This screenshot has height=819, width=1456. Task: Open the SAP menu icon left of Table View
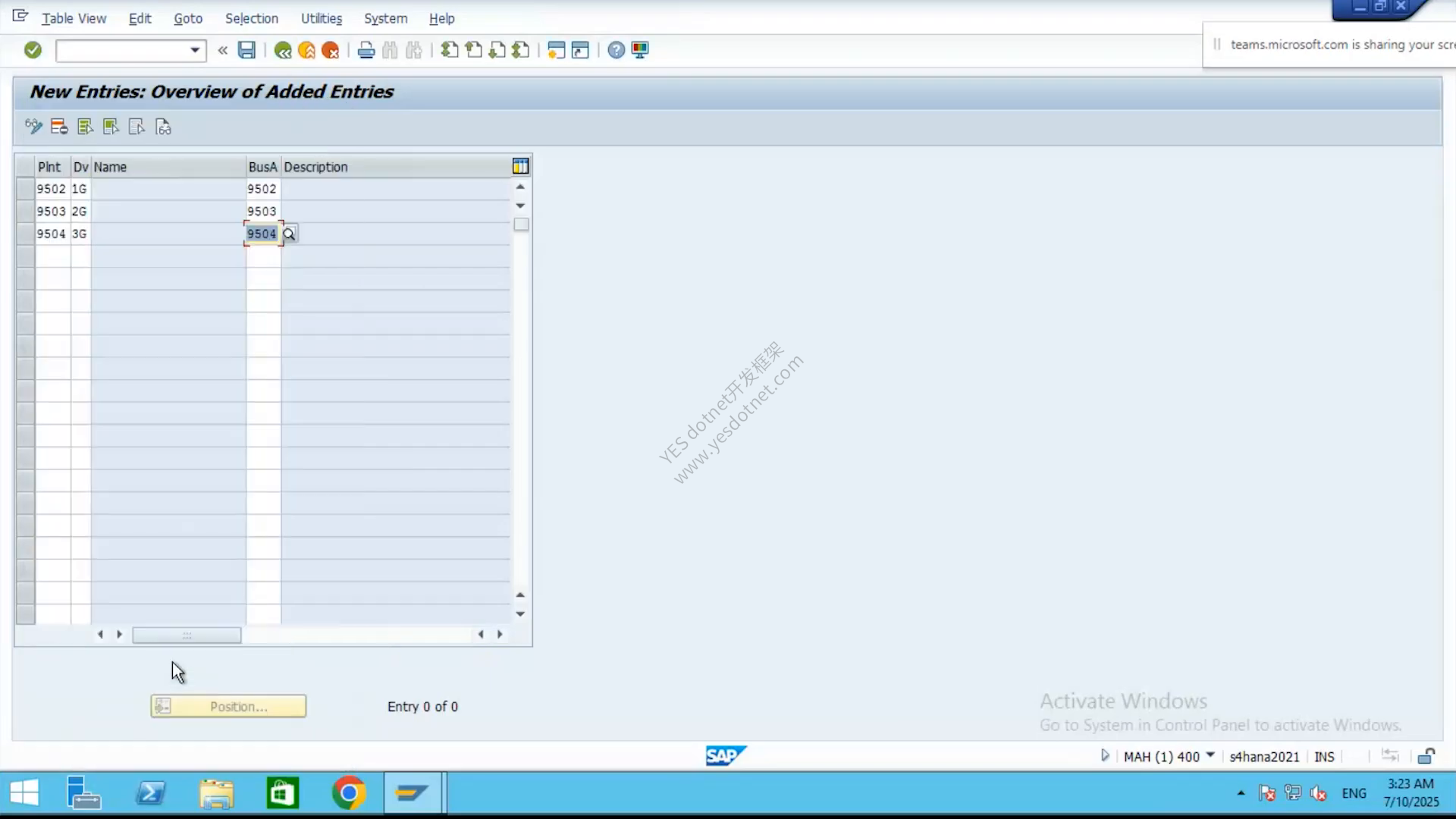pyautogui.click(x=20, y=17)
